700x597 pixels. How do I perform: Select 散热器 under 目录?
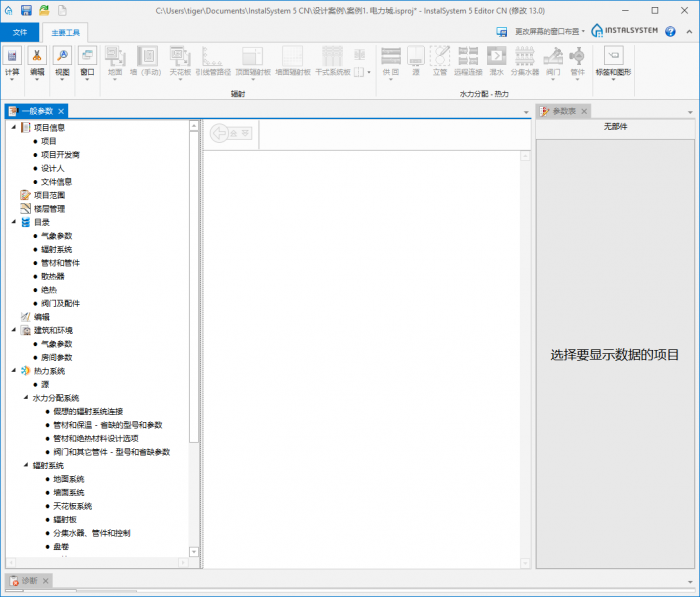(53, 276)
